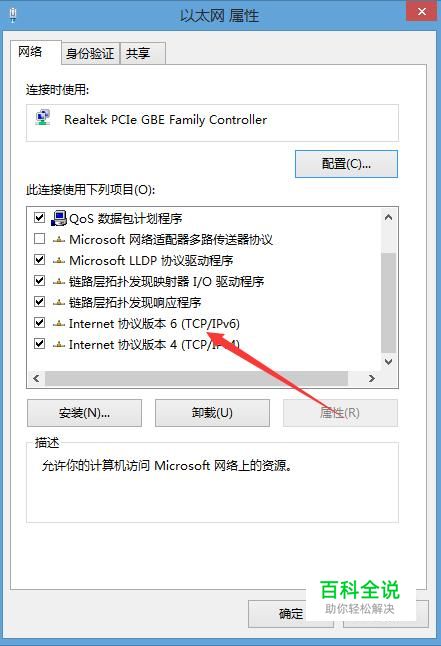441x646 pixels.
Task: Click the Realtek network adapter icon
Action: point(43,119)
